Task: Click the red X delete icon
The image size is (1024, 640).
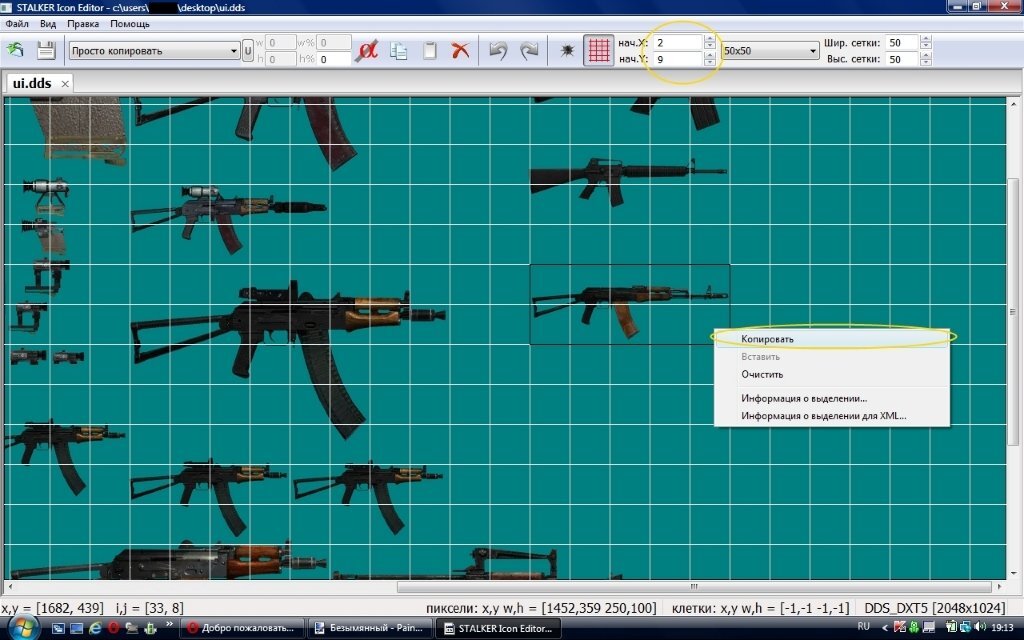Action: coord(460,51)
